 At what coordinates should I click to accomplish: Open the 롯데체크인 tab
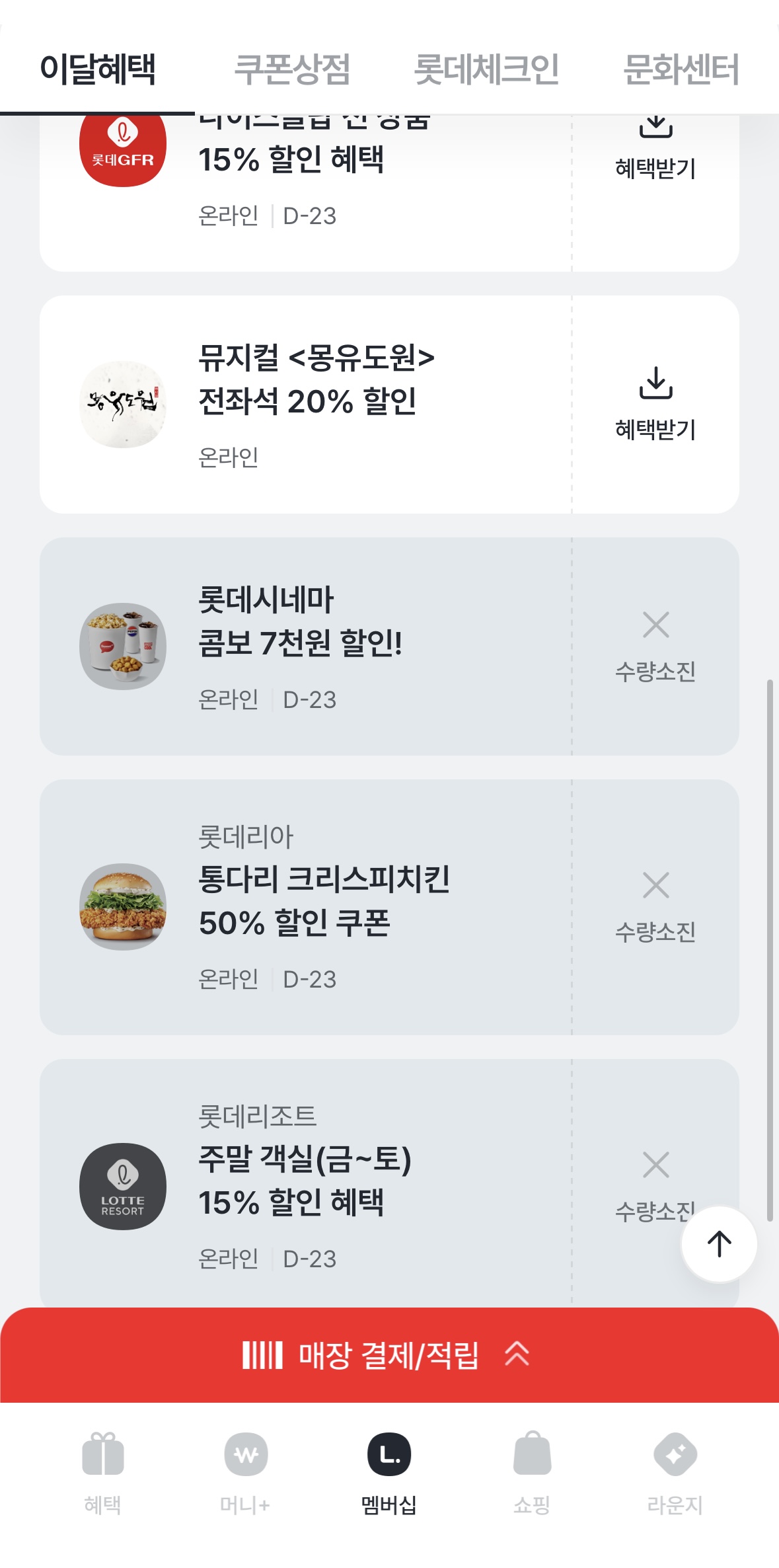click(x=486, y=69)
